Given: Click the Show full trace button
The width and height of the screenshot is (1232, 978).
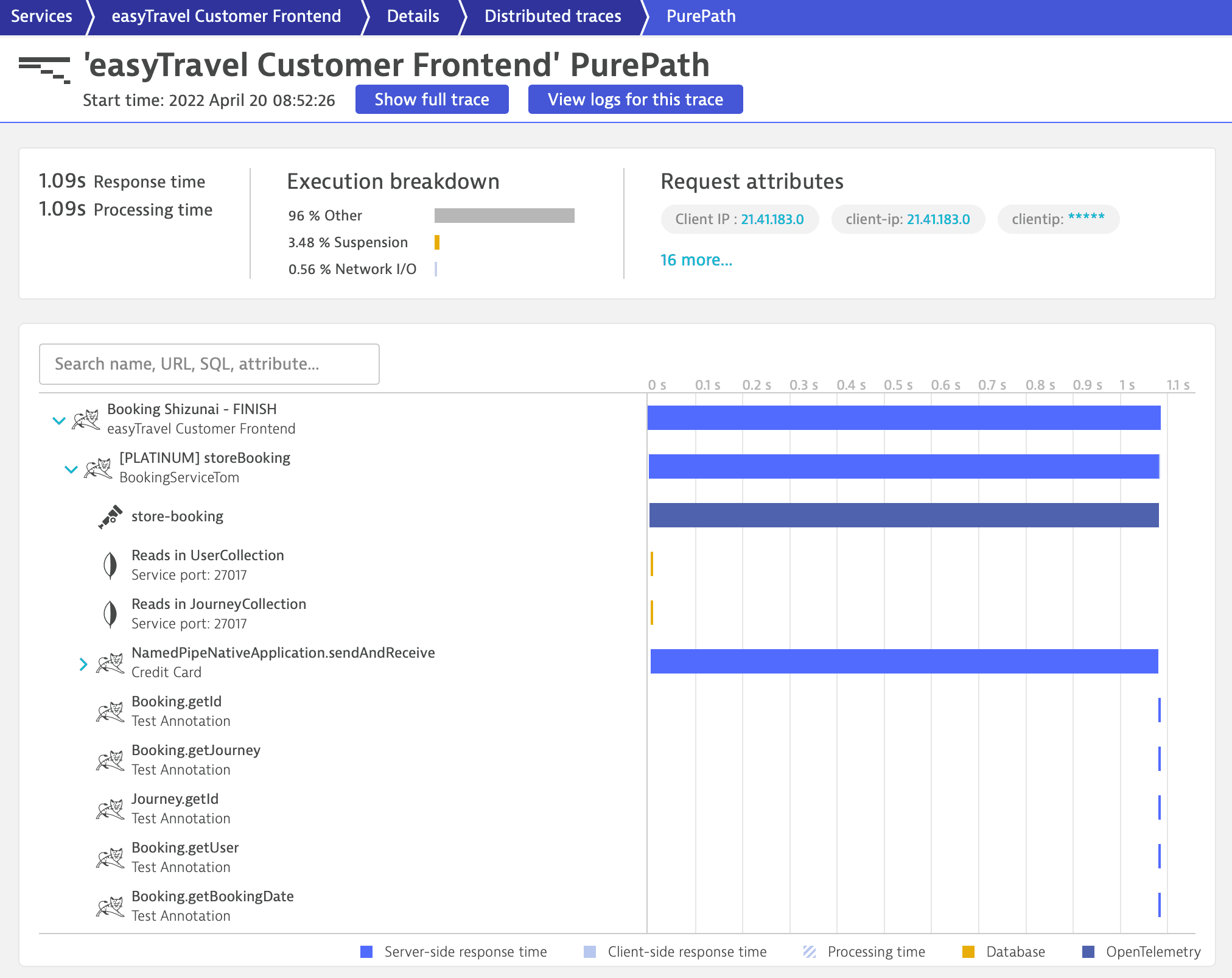Looking at the screenshot, I should (x=432, y=99).
